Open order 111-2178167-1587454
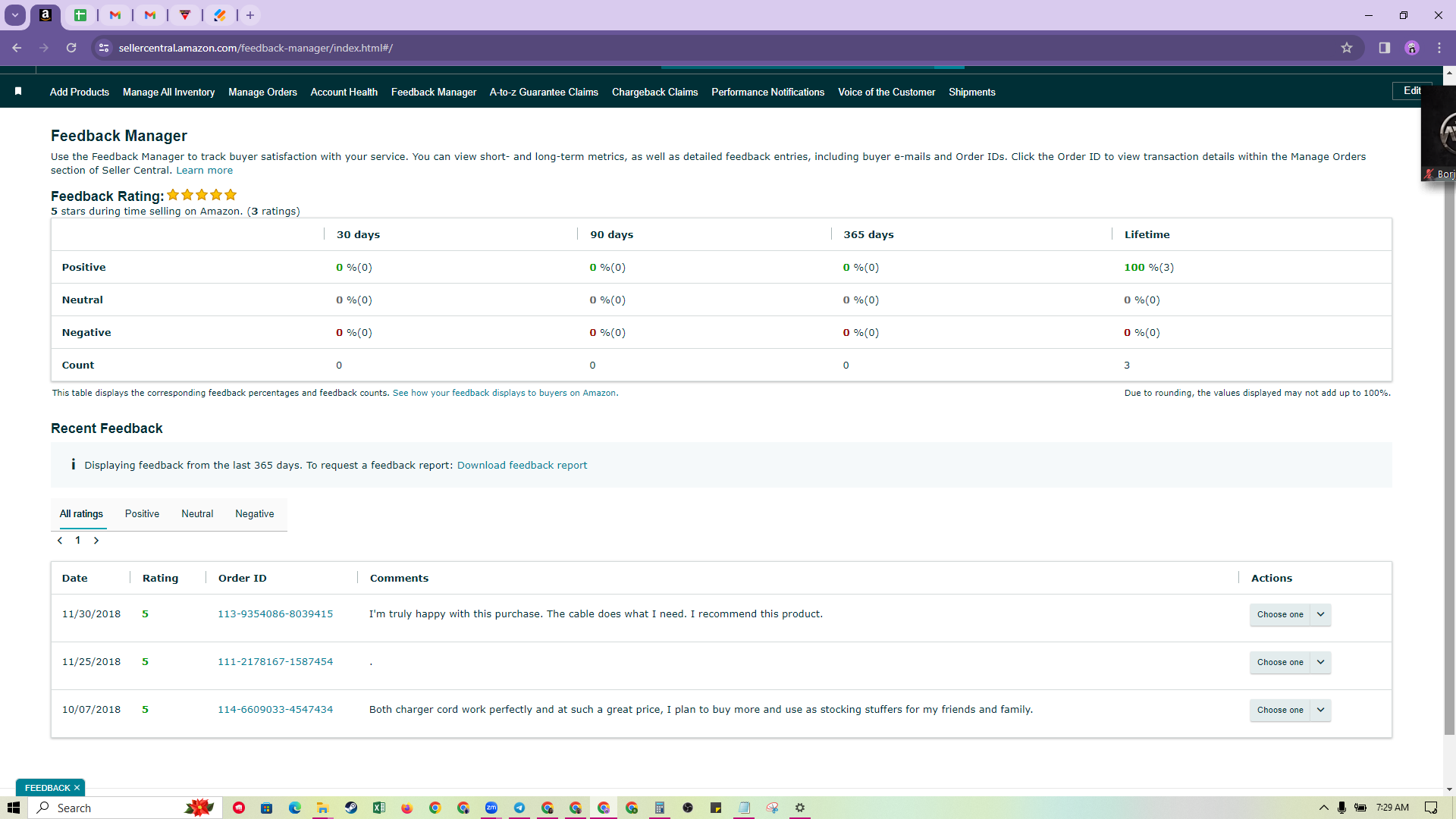1456x819 pixels. 275,662
